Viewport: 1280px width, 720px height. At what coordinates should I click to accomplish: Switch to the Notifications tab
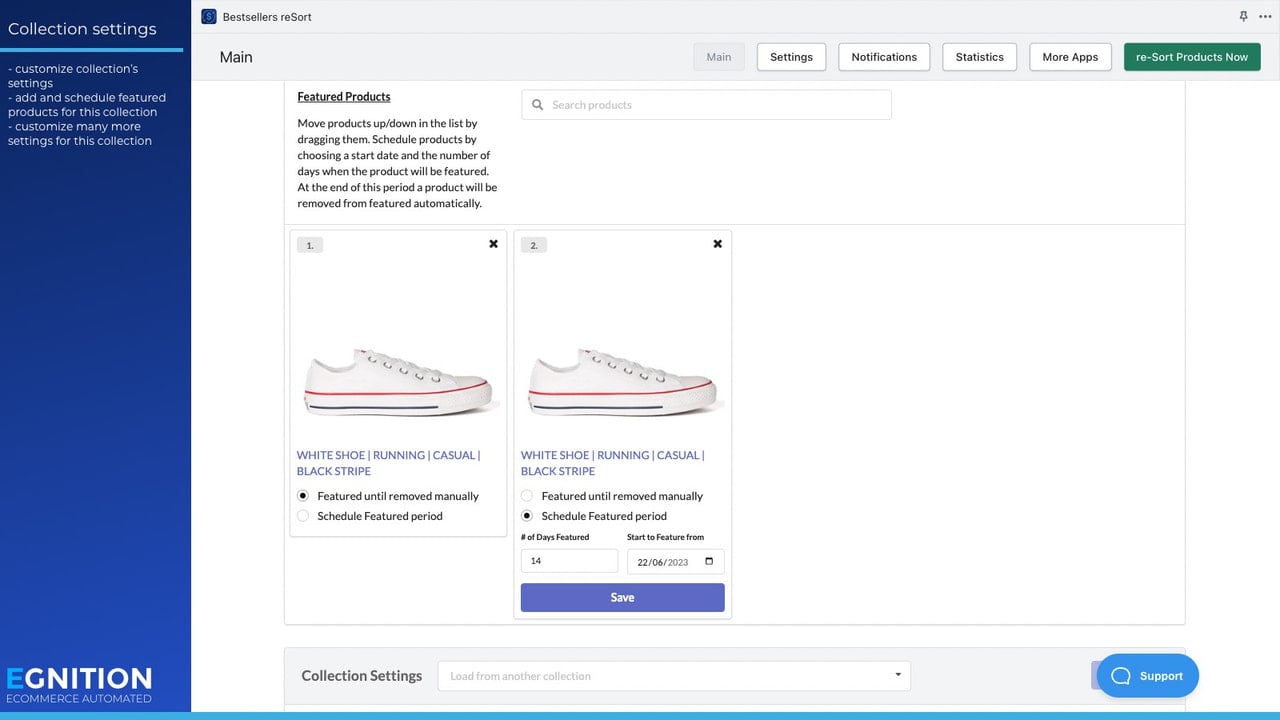coord(884,57)
